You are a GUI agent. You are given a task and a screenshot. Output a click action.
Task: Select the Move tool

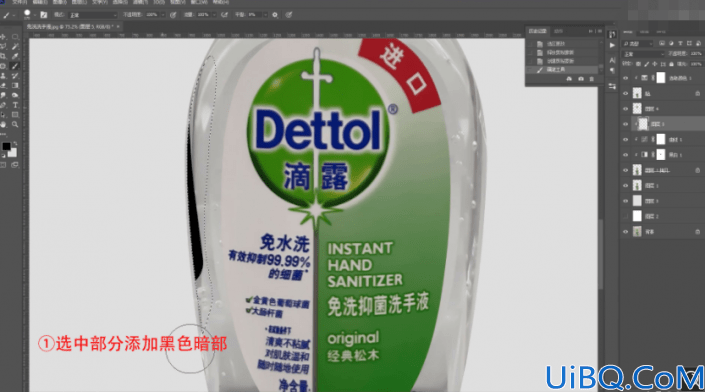pos(4,37)
